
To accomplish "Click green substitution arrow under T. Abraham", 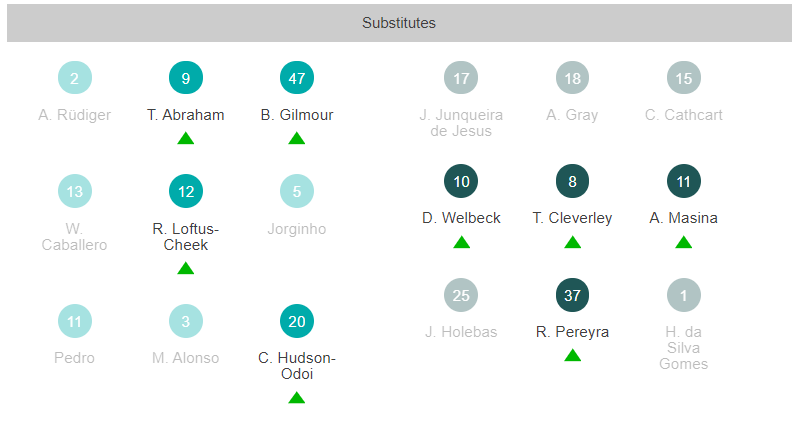I will tap(186, 138).
